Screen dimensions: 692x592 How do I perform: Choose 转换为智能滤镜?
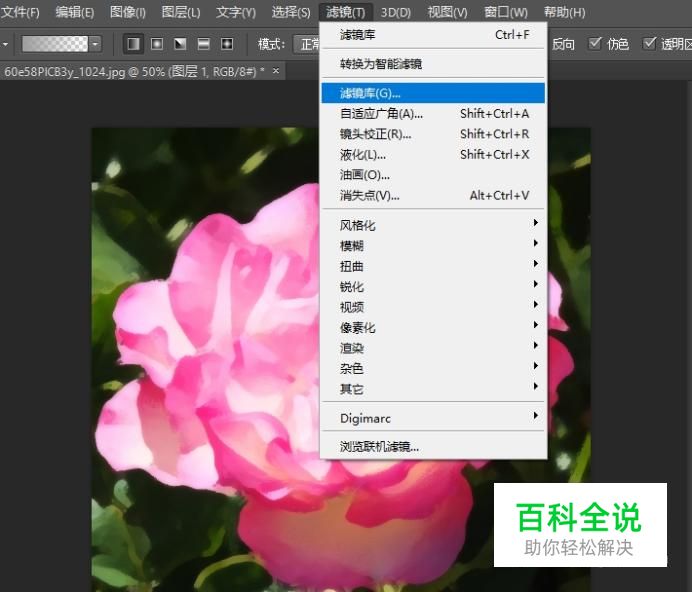click(x=434, y=64)
